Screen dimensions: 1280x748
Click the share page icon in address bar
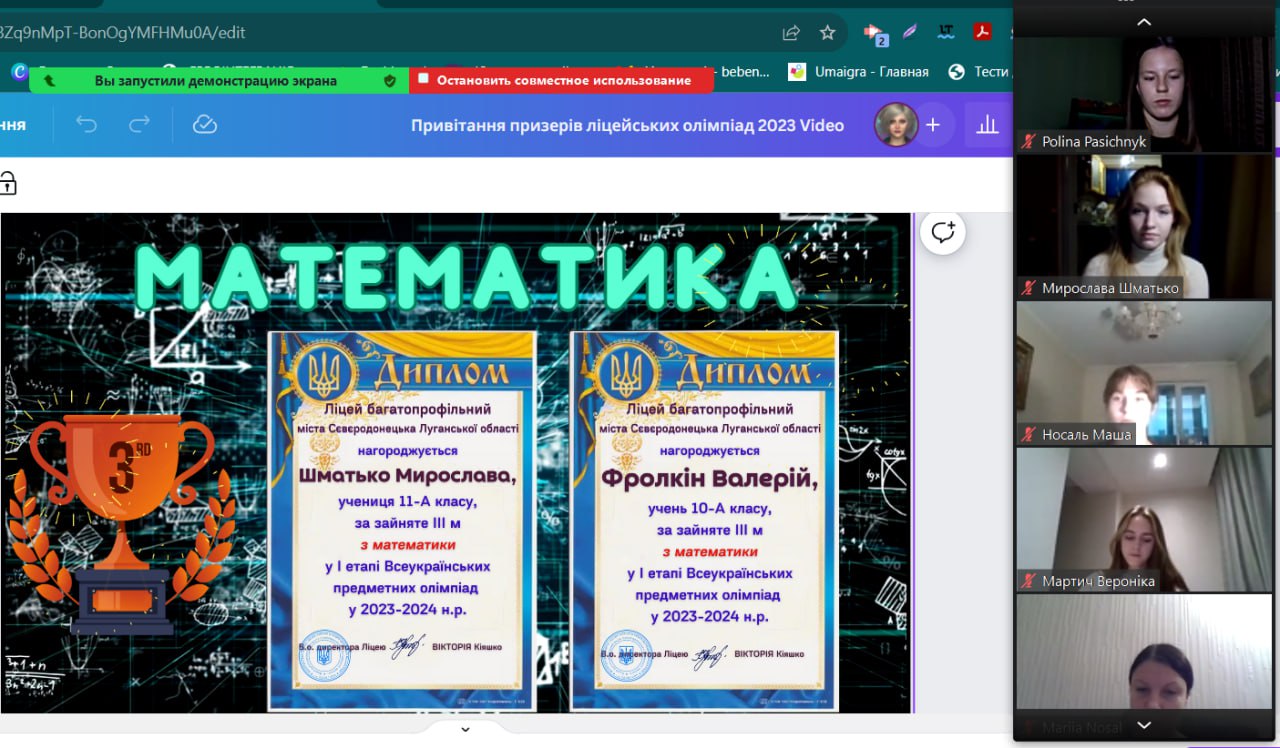coord(791,33)
